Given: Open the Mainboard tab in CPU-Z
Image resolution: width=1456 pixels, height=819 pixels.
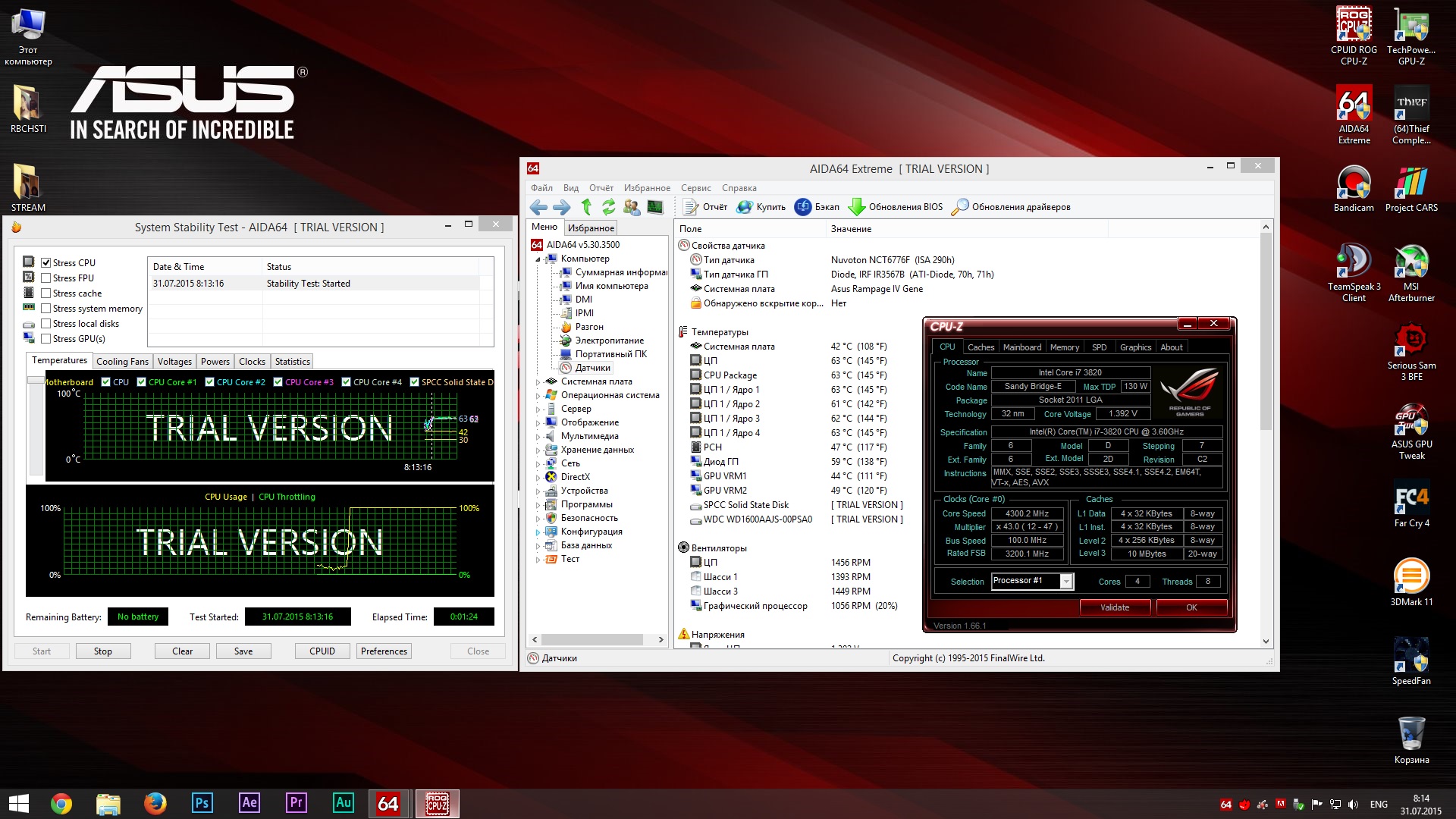Looking at the screenshot, I should point(1021,347).
